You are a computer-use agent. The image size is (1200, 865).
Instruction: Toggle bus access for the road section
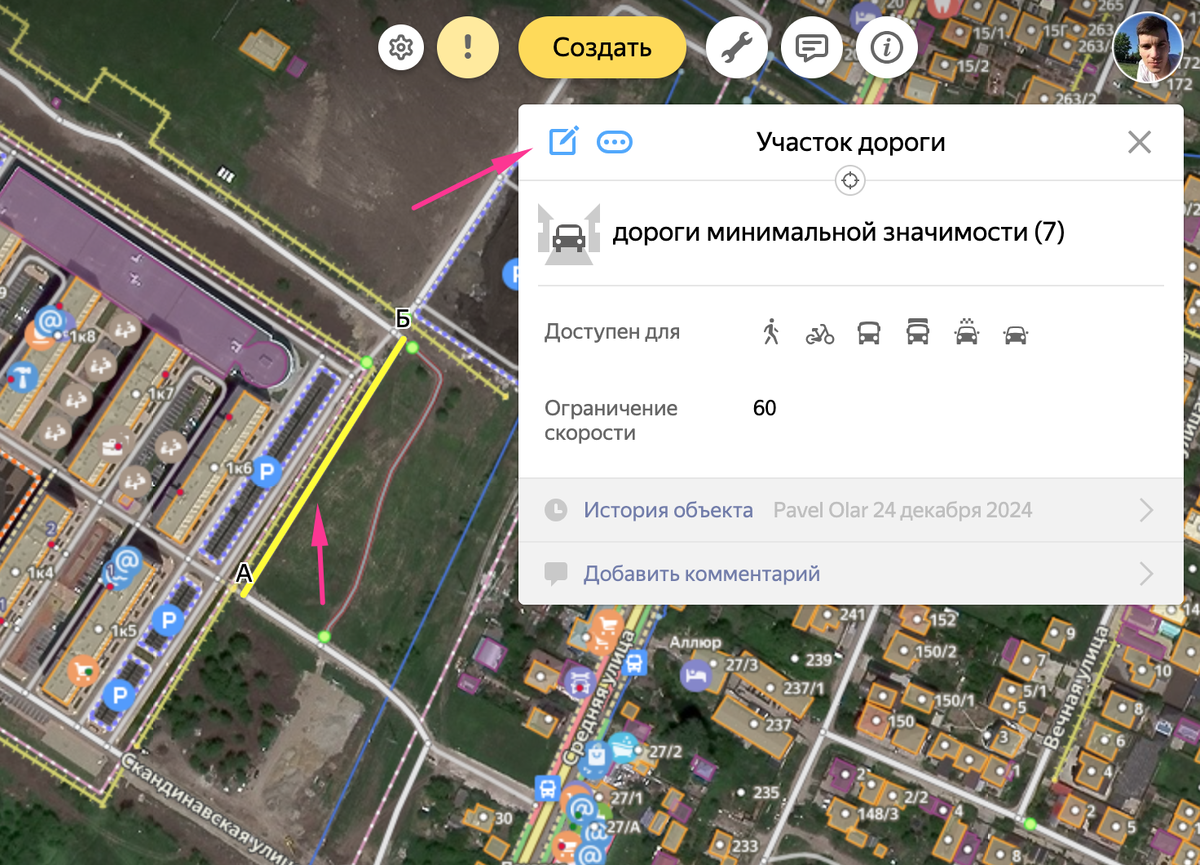868,330
